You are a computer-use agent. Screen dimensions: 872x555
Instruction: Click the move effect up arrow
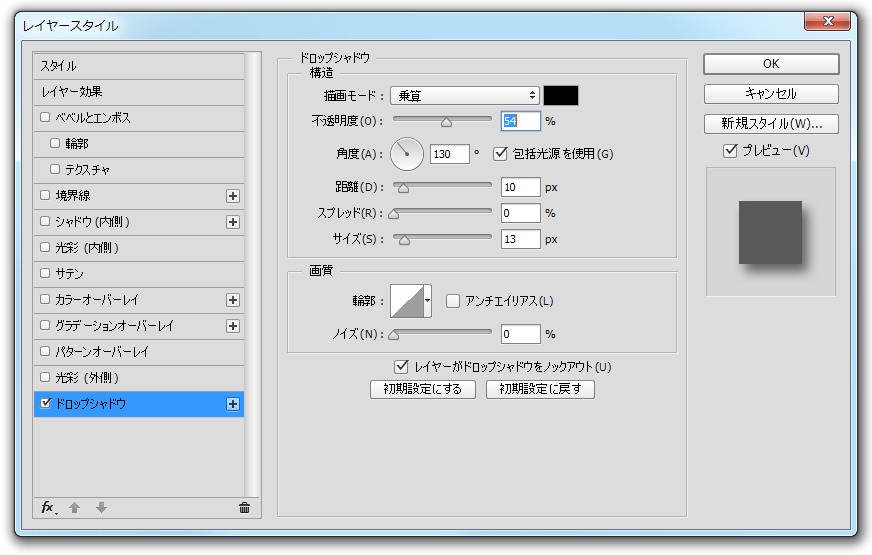click(x=75, y=507)
